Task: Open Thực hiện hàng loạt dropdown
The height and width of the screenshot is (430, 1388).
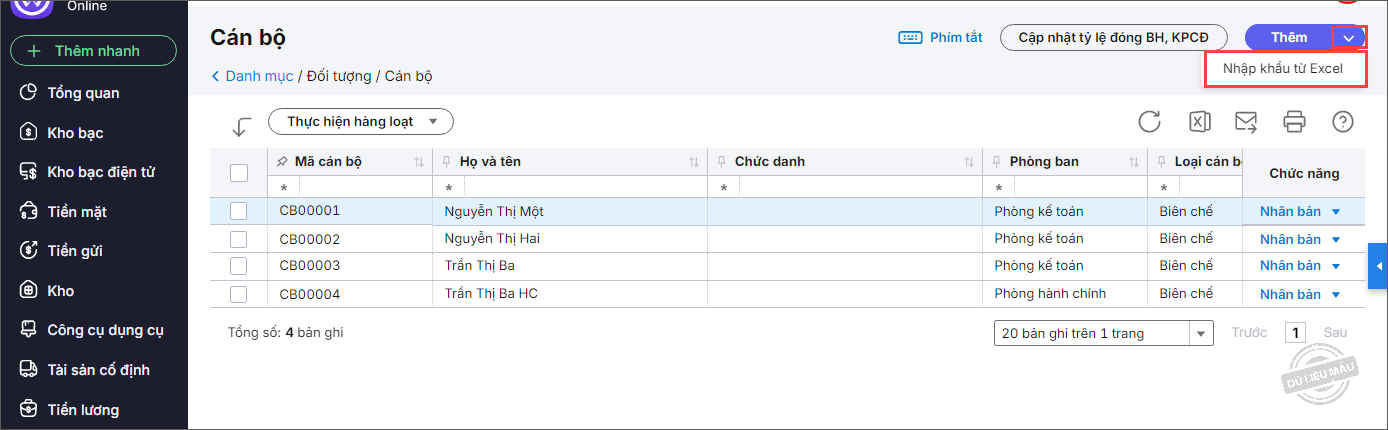Action: [x=360, y=122]
